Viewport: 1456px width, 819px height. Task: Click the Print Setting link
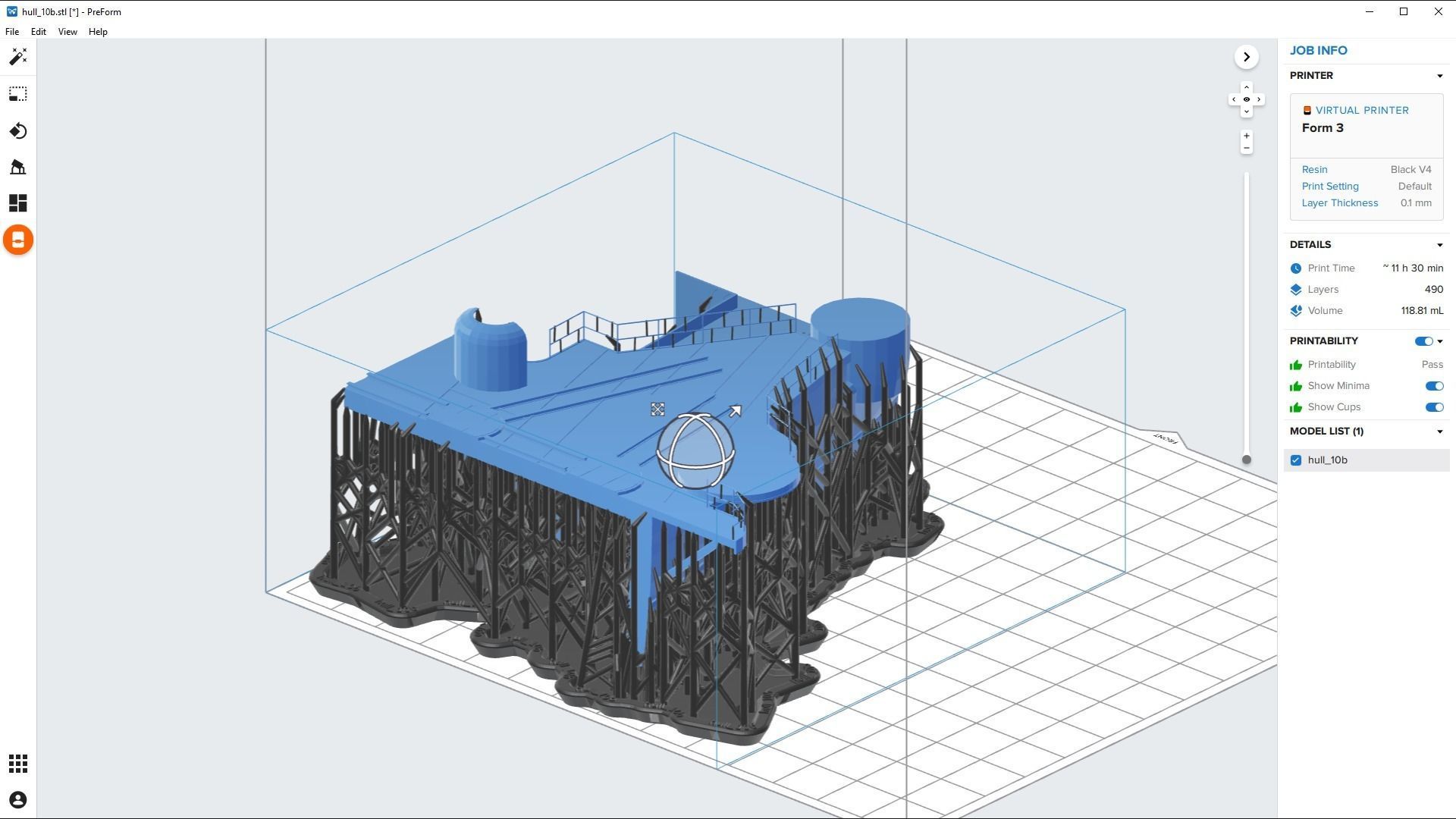tap(1330, 187)
